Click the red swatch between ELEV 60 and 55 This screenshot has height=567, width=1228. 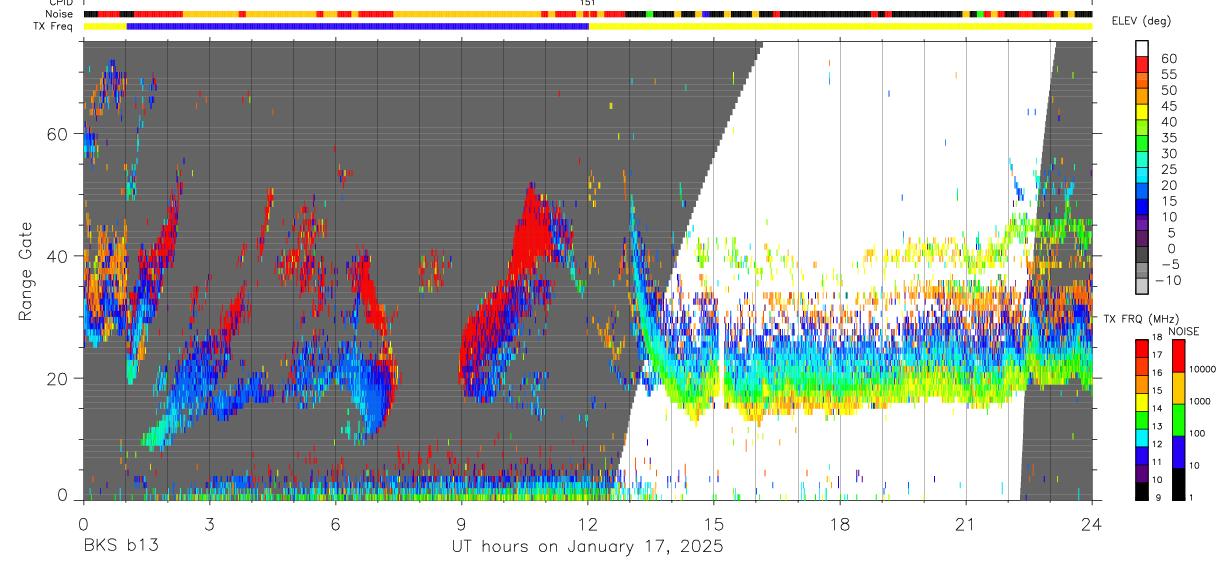click(x=1142, y=66)
